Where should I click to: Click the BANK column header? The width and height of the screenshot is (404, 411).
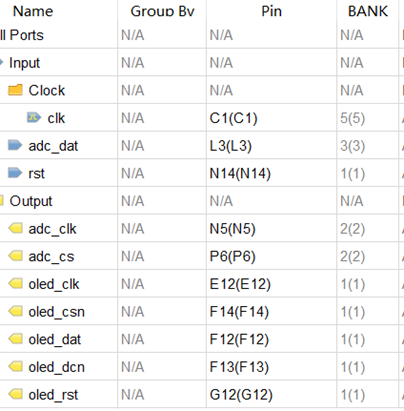tap(368, 11)
